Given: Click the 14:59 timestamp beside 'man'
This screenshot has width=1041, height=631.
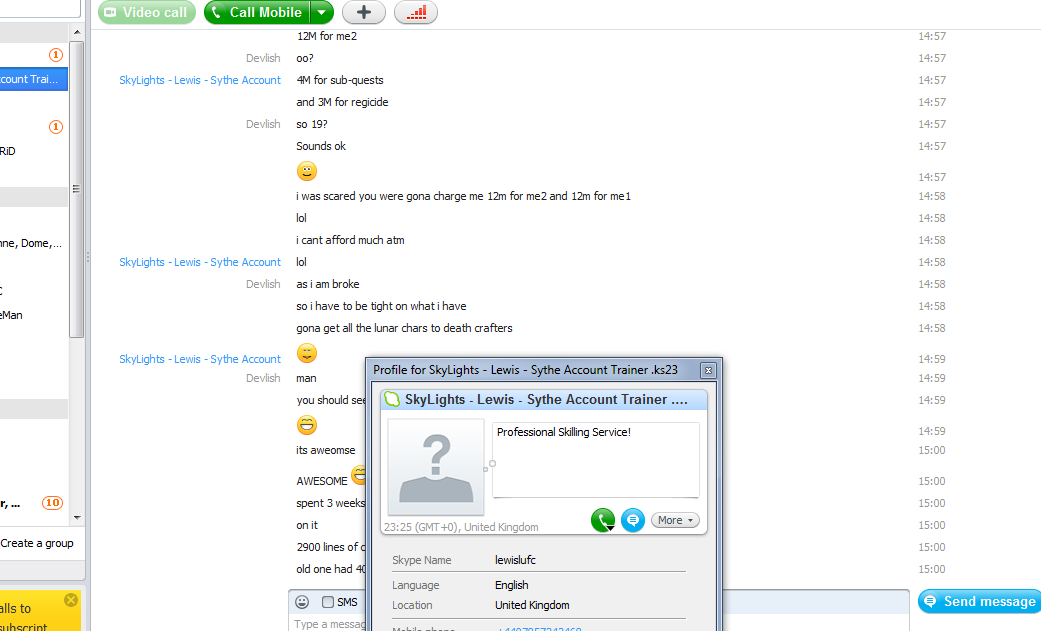Looking at the screenshot, I should pos(931,378).
